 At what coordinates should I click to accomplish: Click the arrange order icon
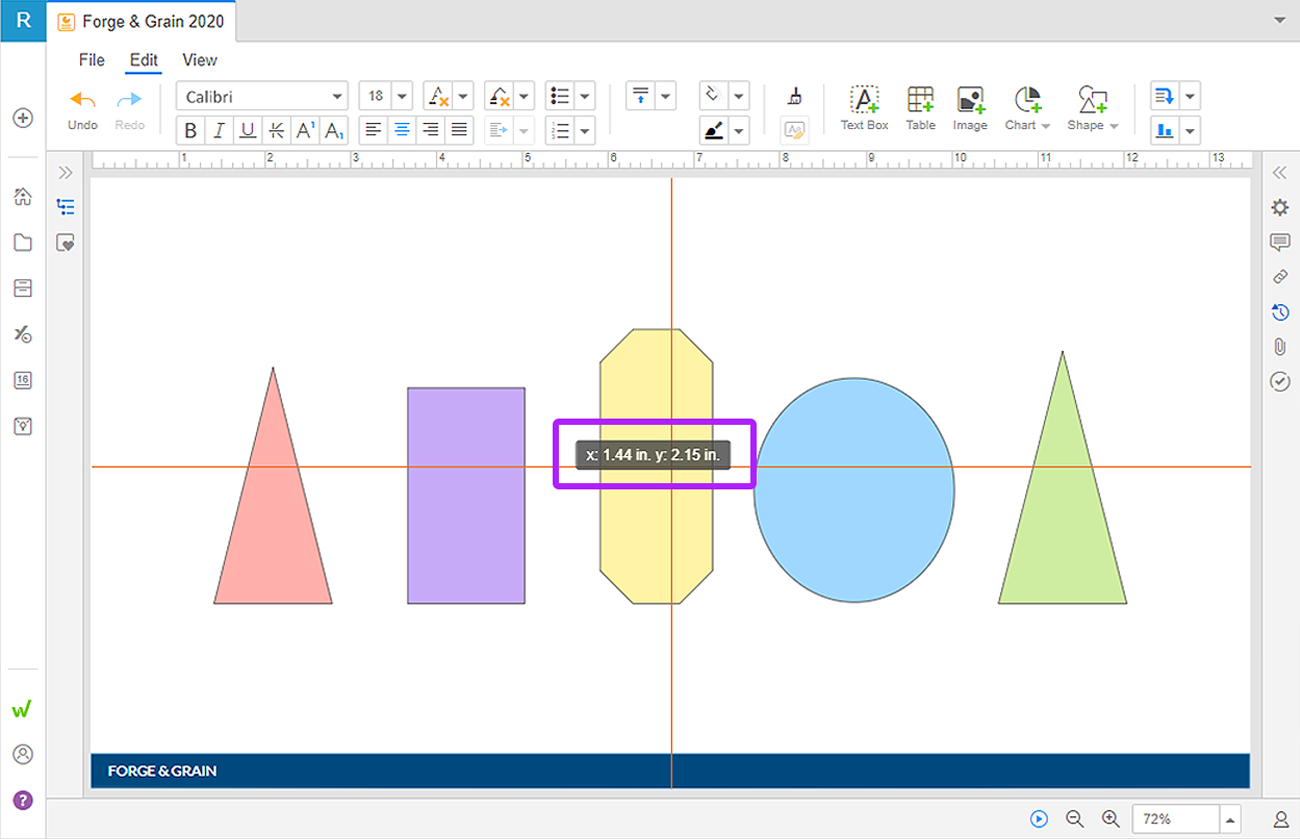tap(1164, 97)
